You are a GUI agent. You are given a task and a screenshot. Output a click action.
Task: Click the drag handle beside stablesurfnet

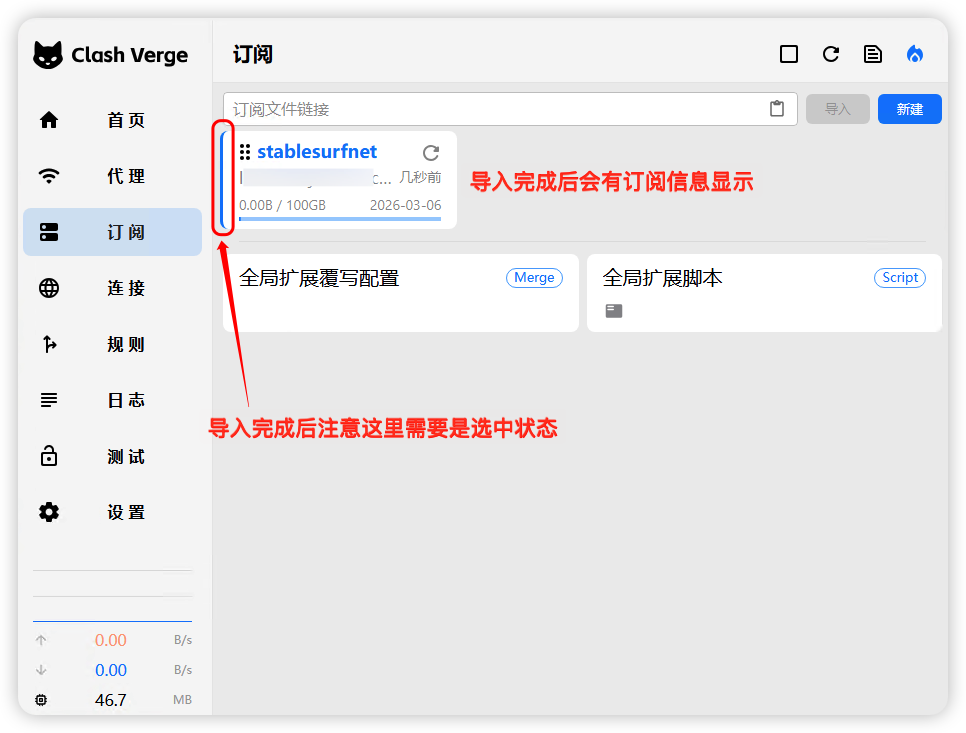pyautogui.click(x=245, y=152)
